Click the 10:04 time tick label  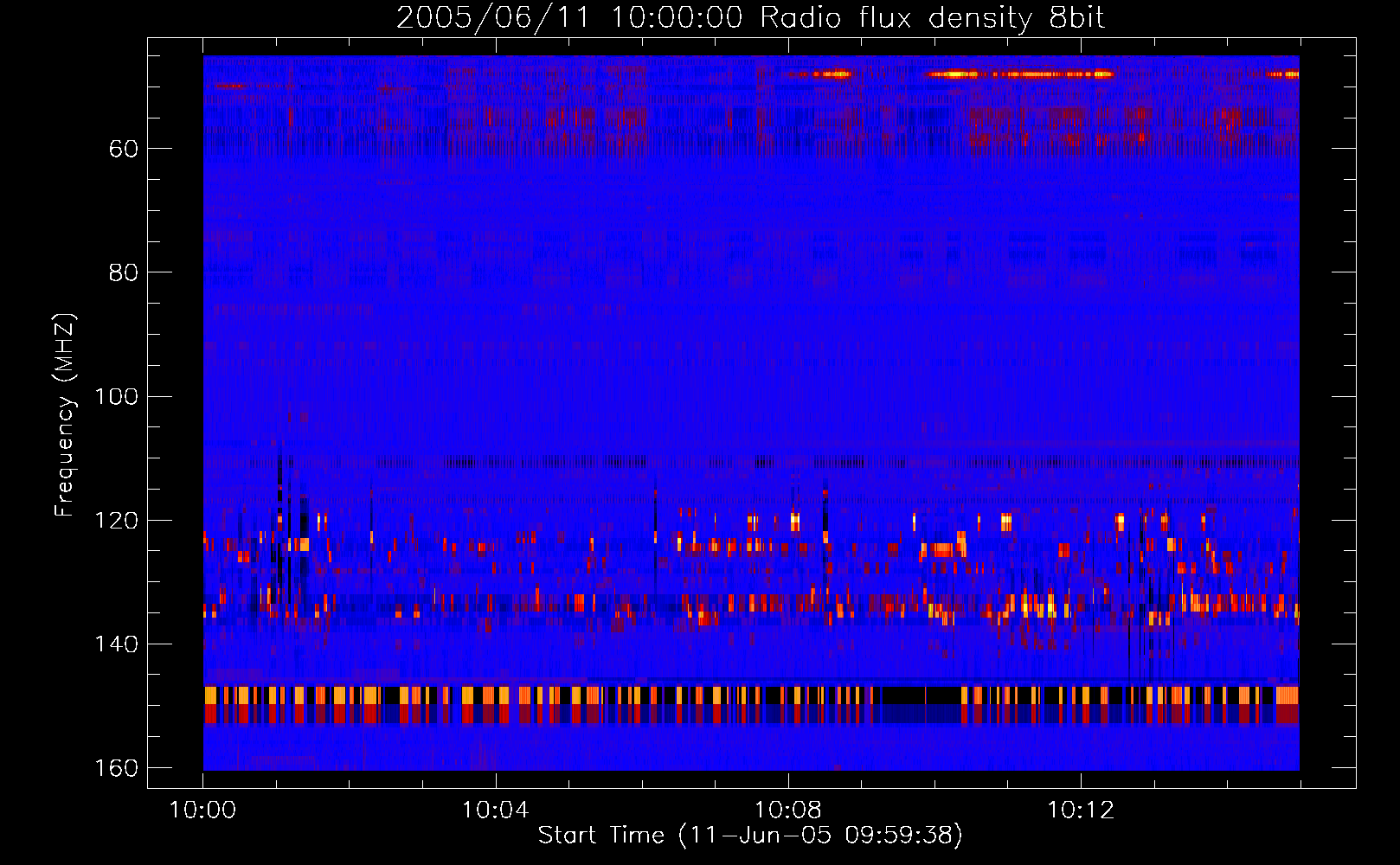[495, 811]
